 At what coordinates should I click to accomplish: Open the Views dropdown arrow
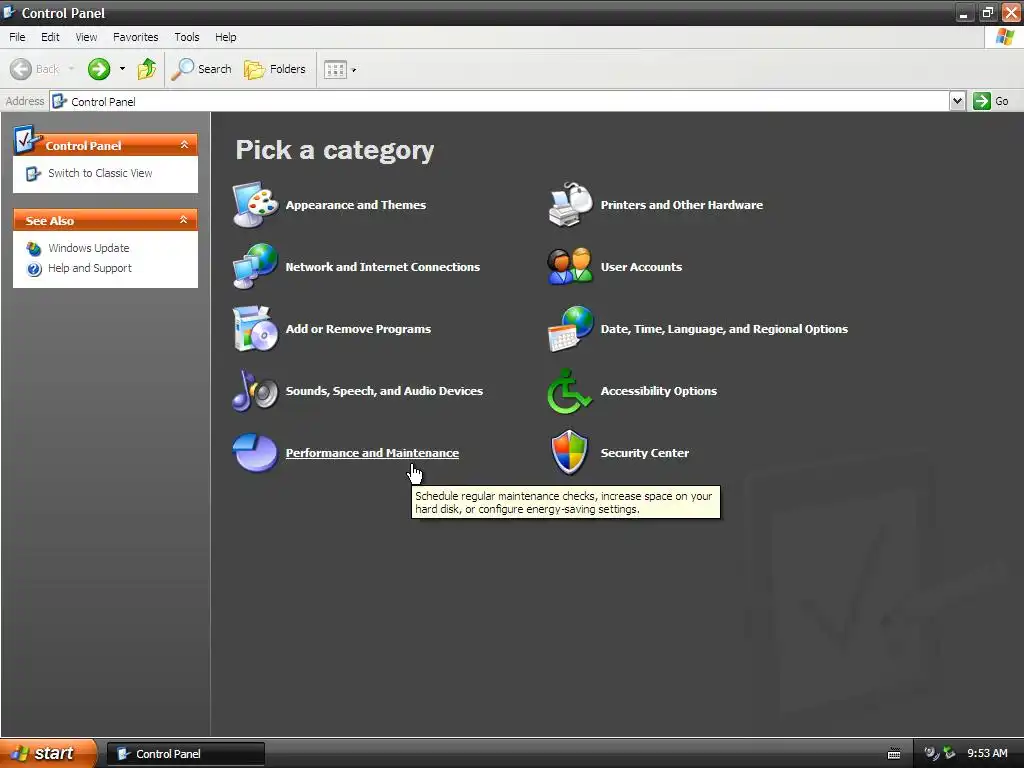(354, 70)
